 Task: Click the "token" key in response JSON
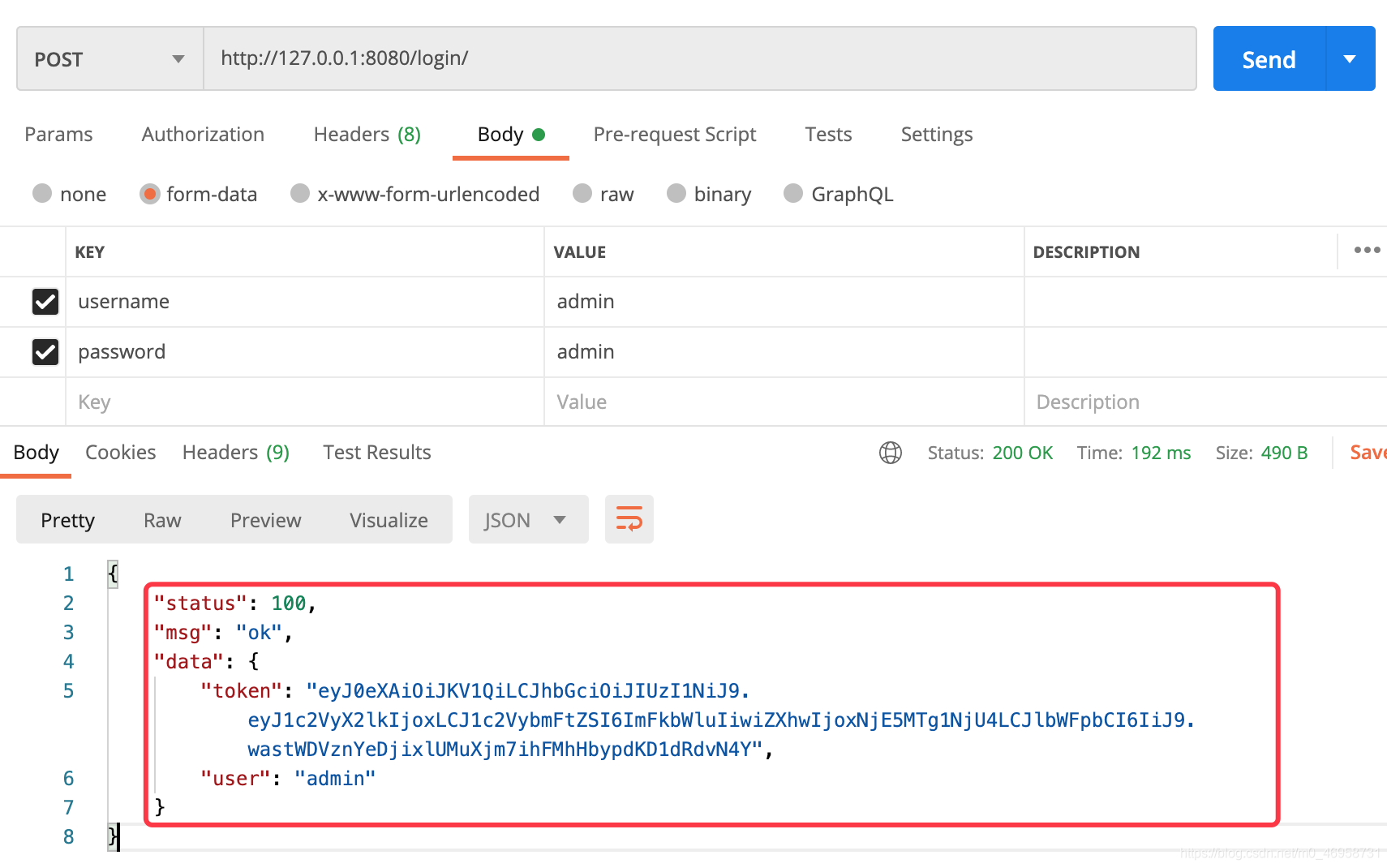click(x=241, y=690)
